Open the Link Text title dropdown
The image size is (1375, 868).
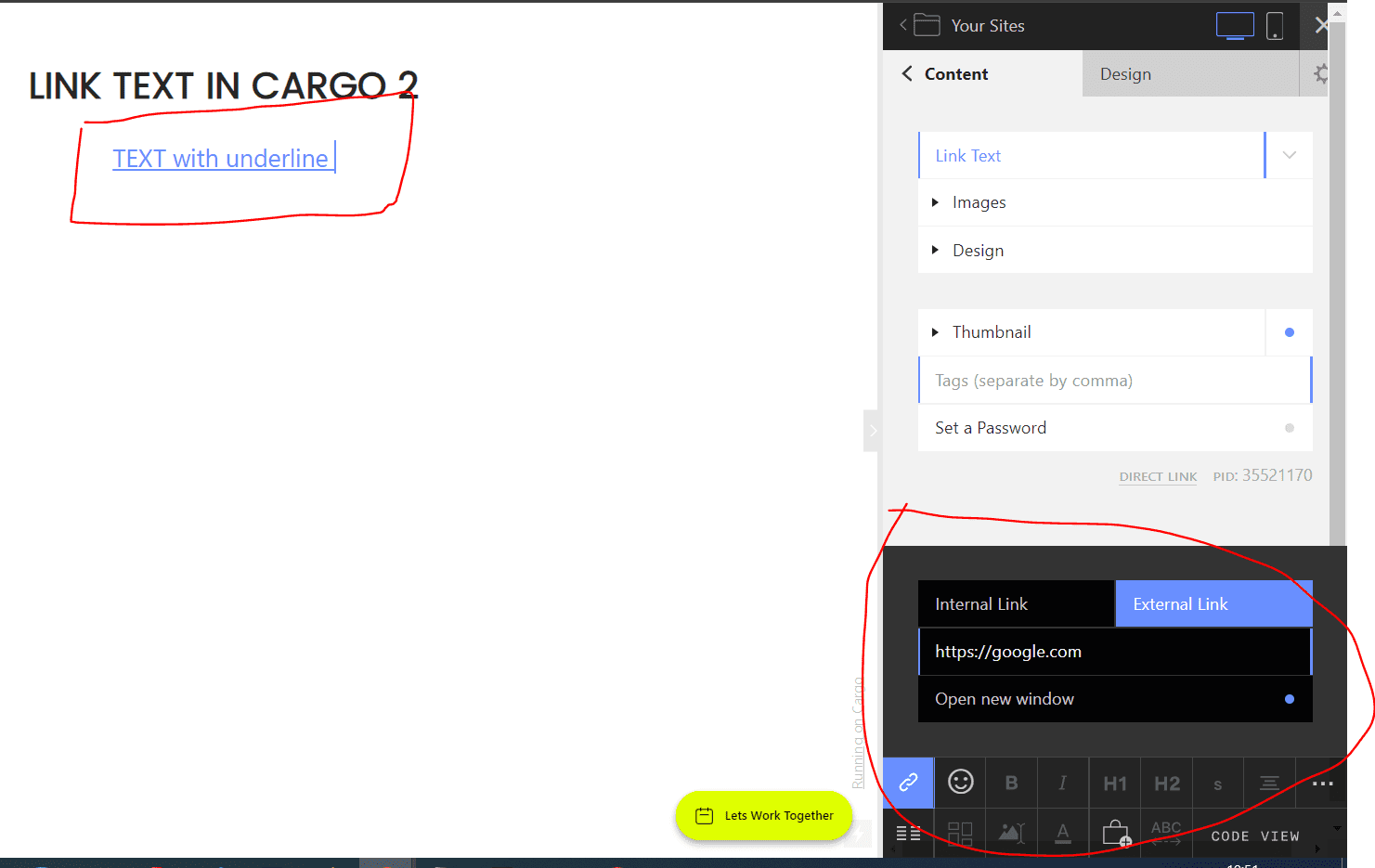(1289, 155)
